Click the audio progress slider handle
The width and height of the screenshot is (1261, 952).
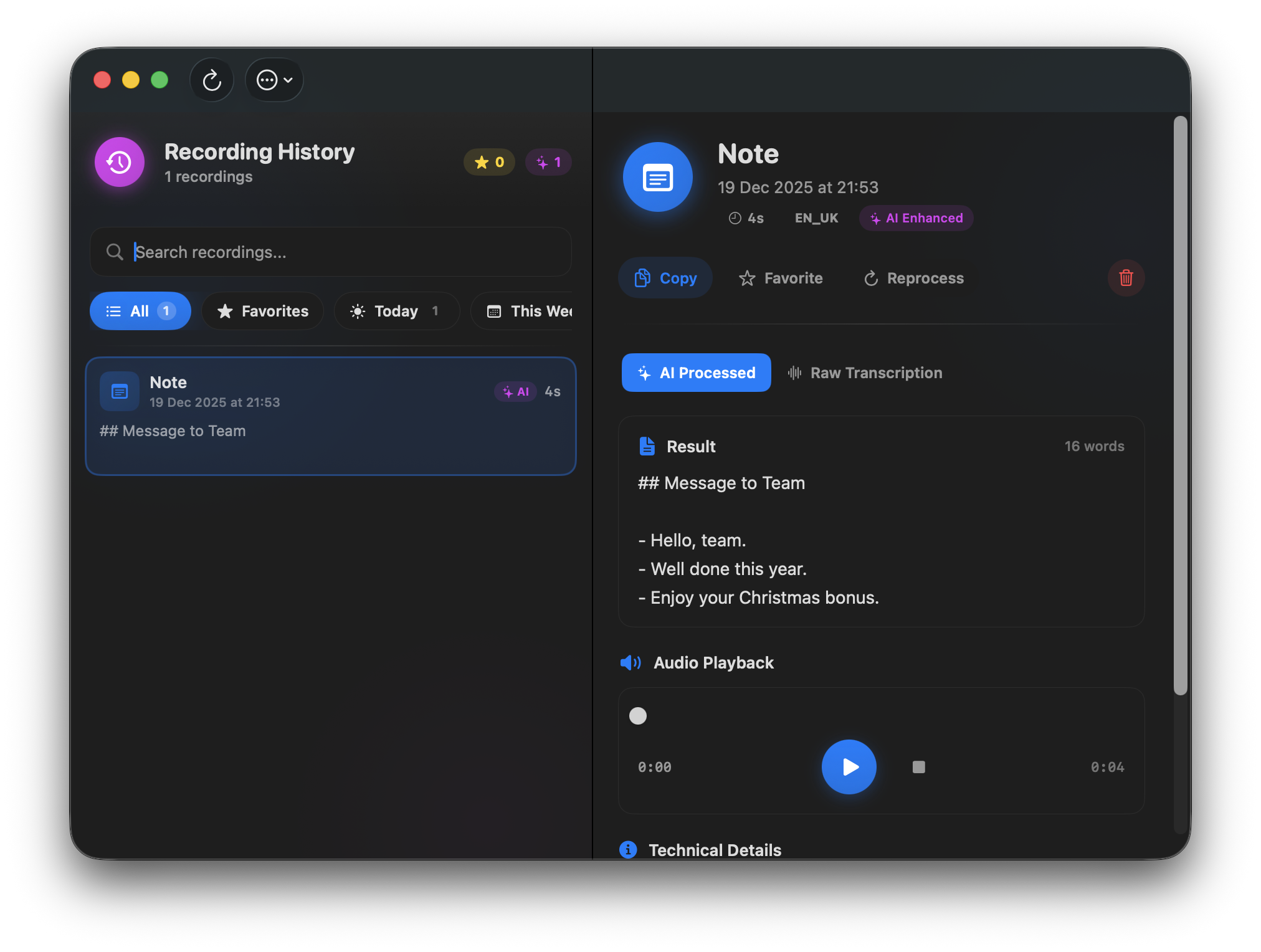point(638,716)
